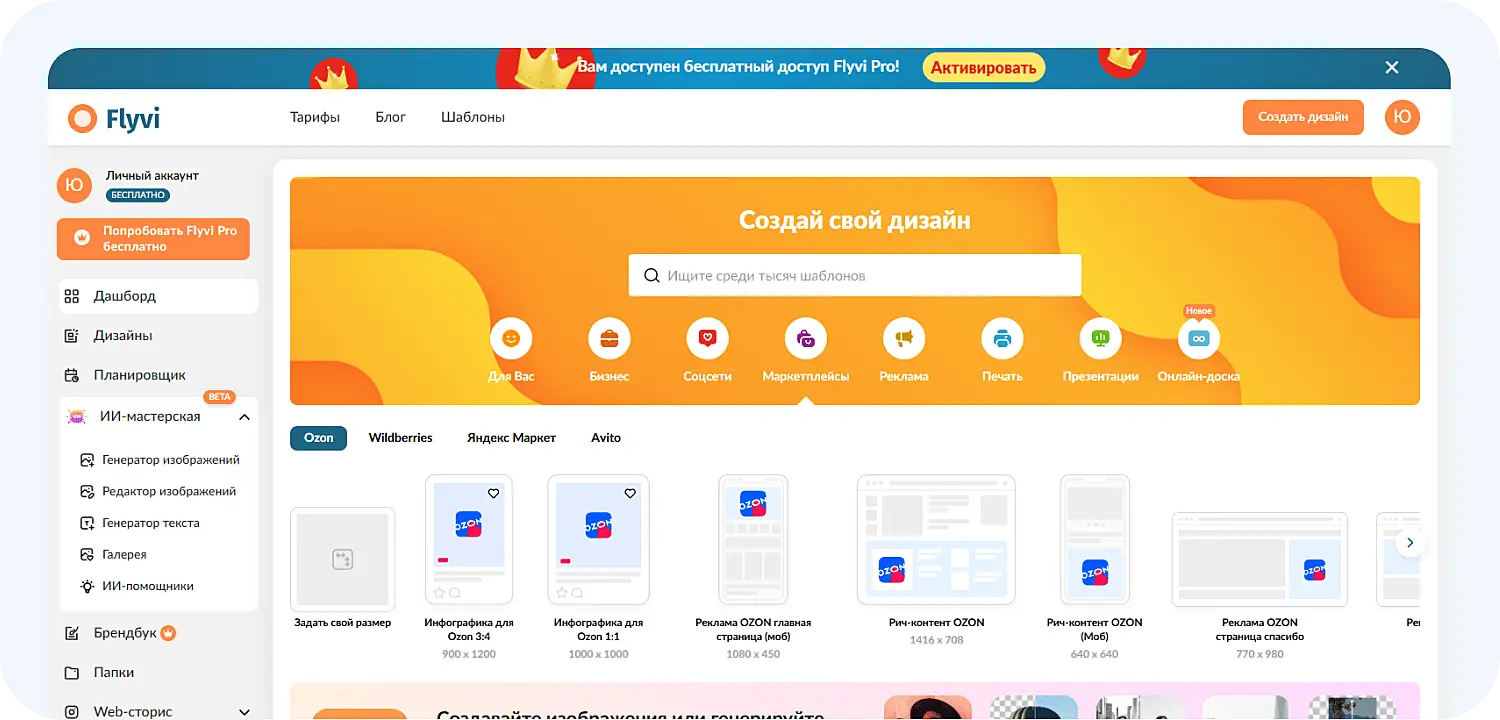Click the right arrow to see more templates

pos(1409,542)
